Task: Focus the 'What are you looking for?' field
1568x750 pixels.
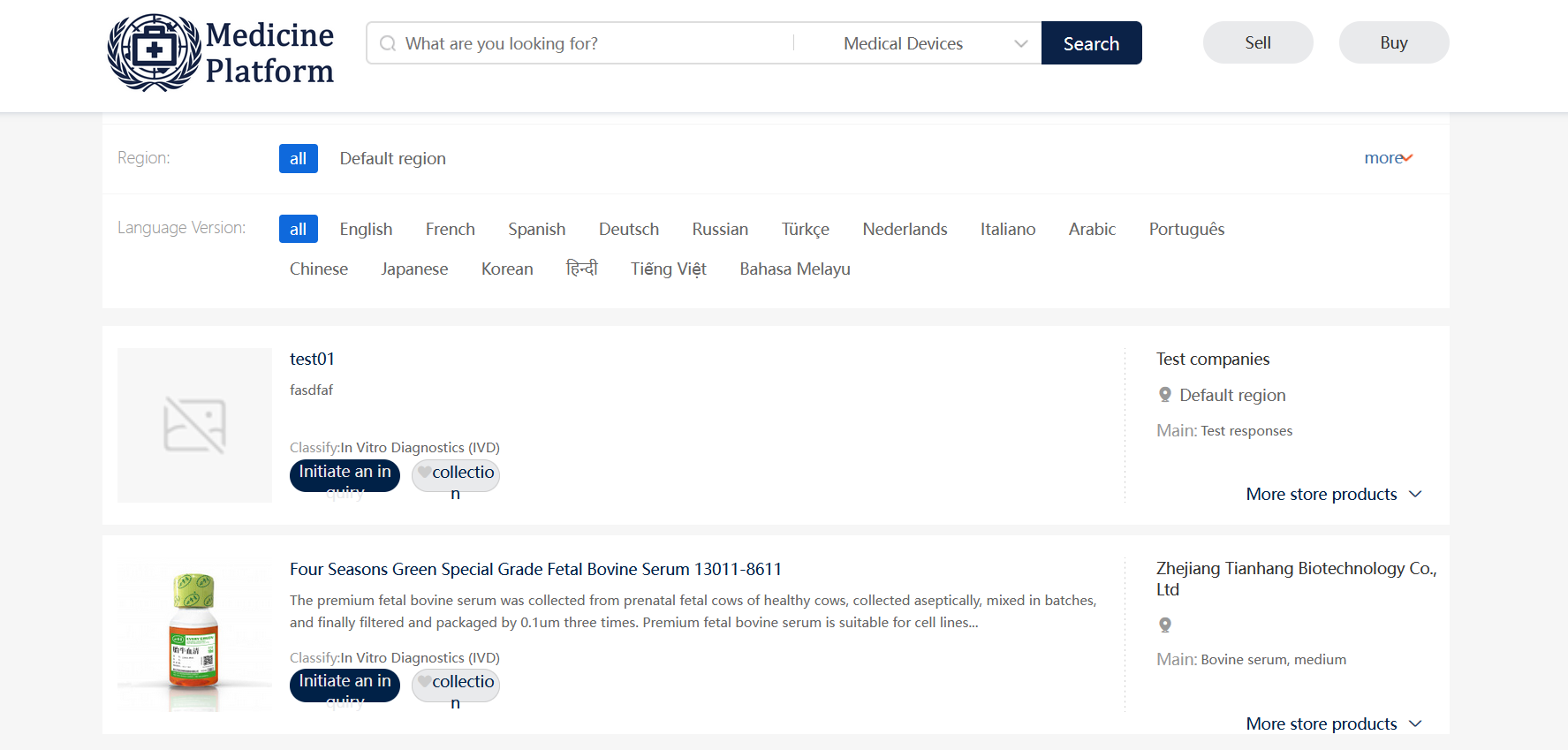Action: coord(592,43)
